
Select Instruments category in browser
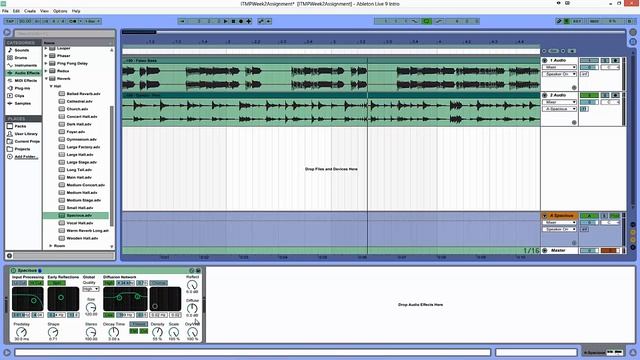[x=25, y=65]
